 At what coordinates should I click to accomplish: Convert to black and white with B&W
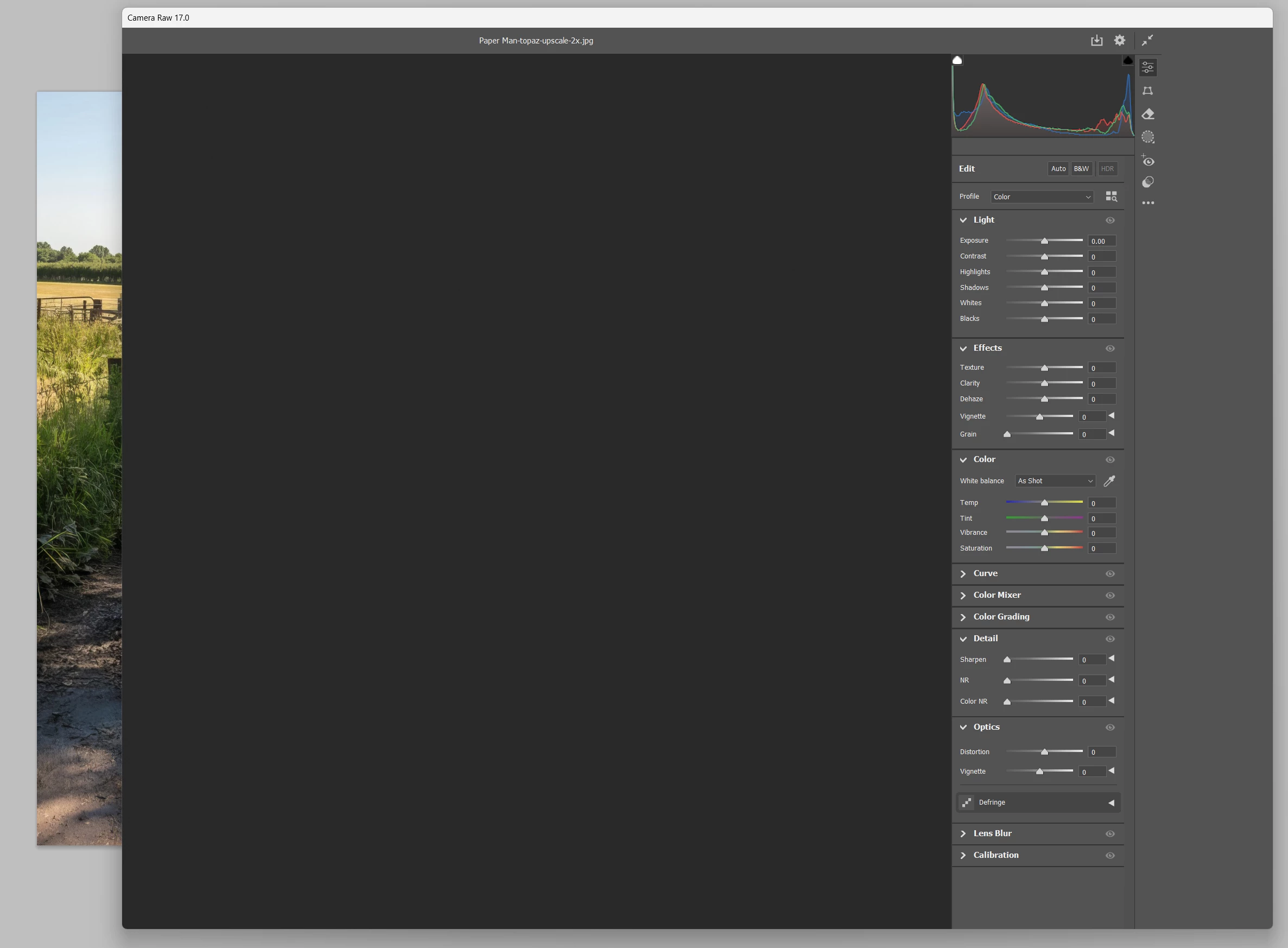point(1081,169)
